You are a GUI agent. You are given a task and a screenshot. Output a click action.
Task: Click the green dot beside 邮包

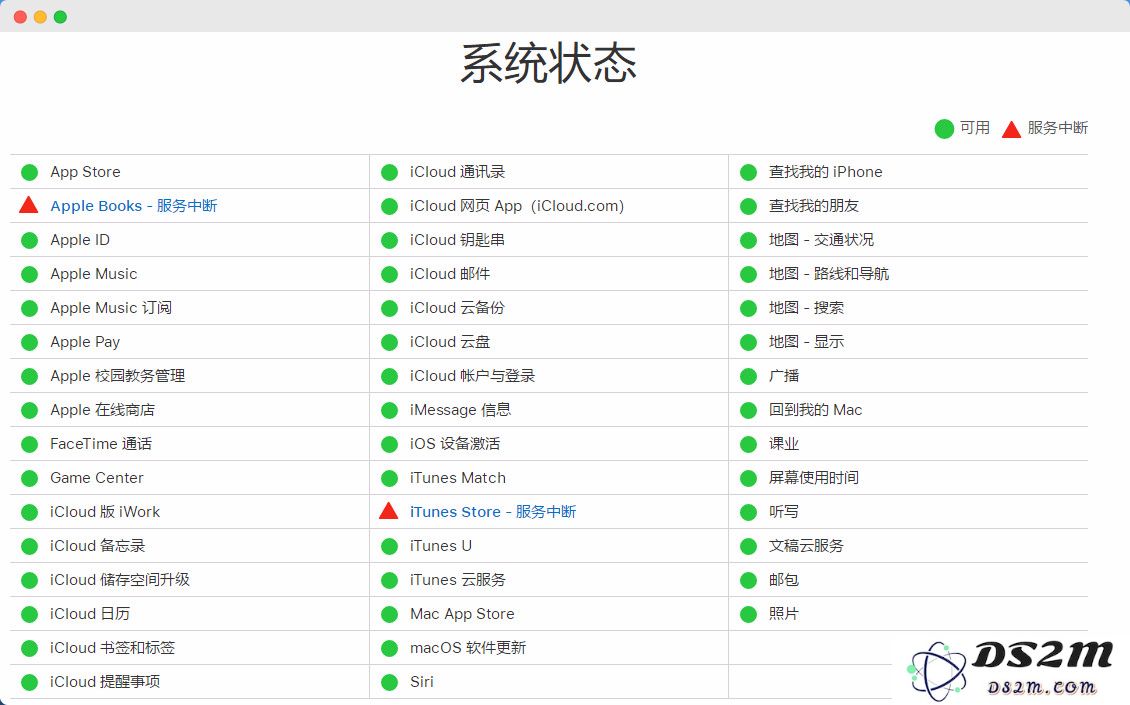point(749,580)
